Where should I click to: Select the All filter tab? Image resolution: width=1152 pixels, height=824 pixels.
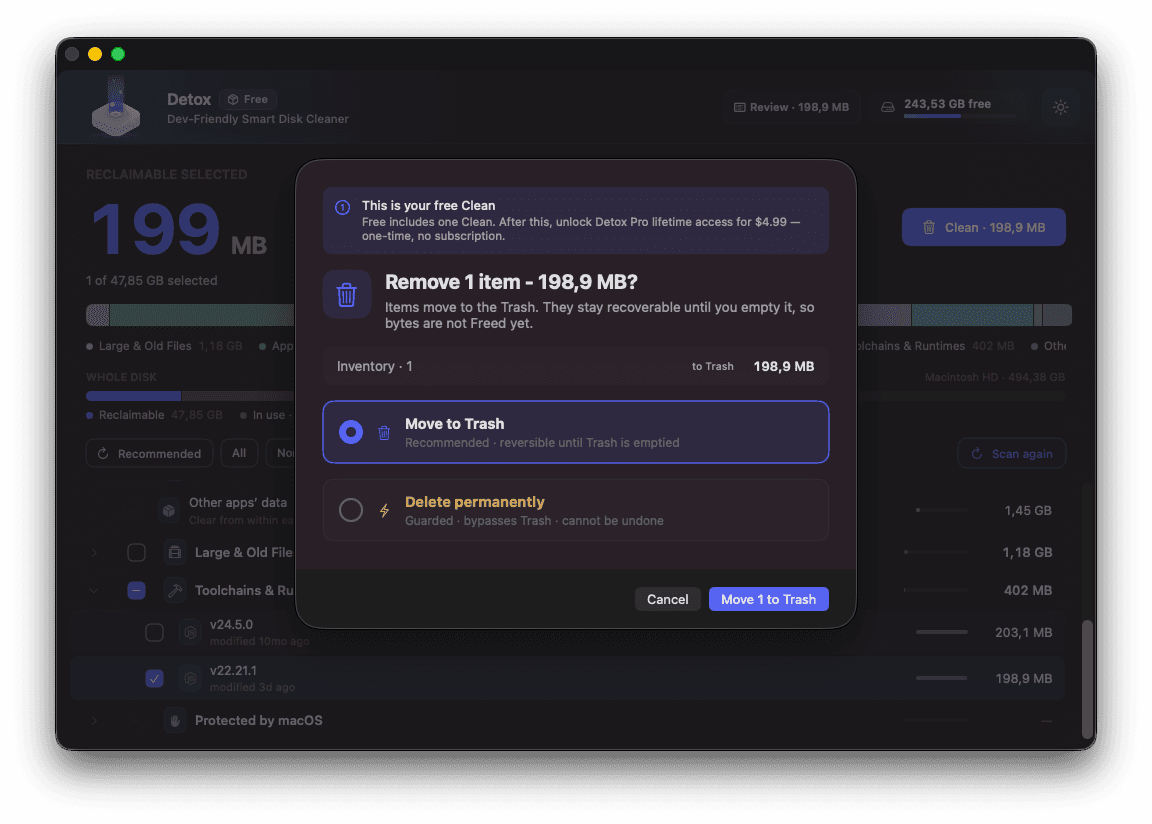(240, 453)
